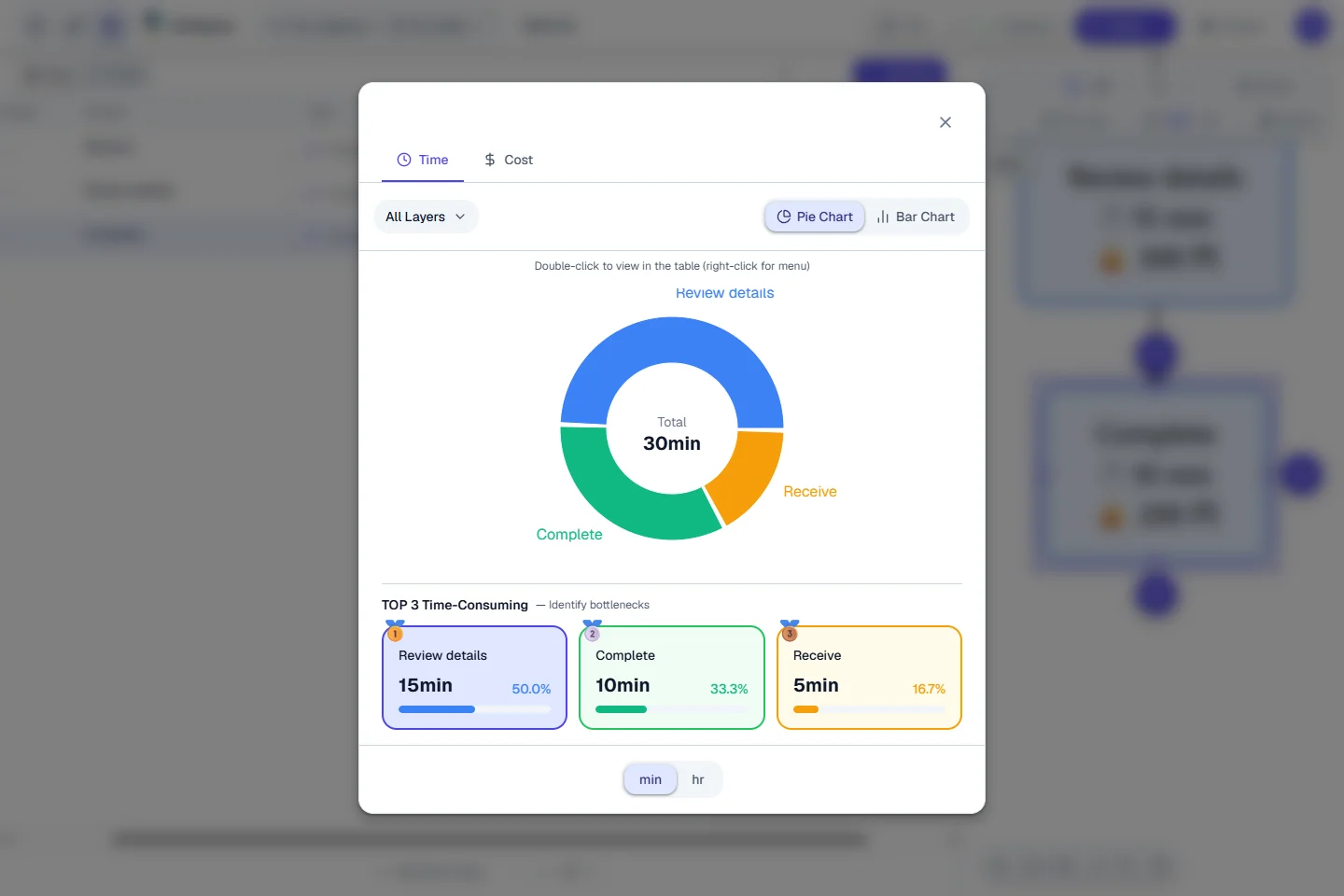Click the 16.7% percentage
Image resolution: width=1344 pixels, height=896 pixels.
929,689
